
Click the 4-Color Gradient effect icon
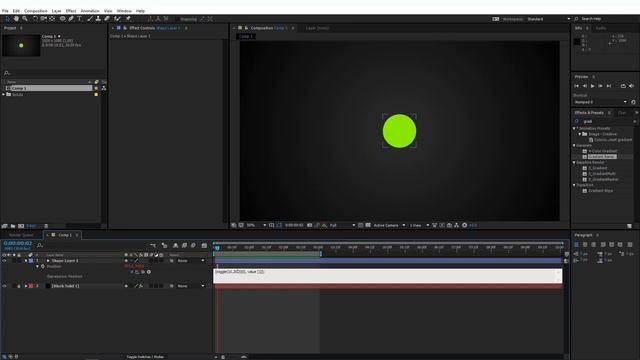(584, 151)
